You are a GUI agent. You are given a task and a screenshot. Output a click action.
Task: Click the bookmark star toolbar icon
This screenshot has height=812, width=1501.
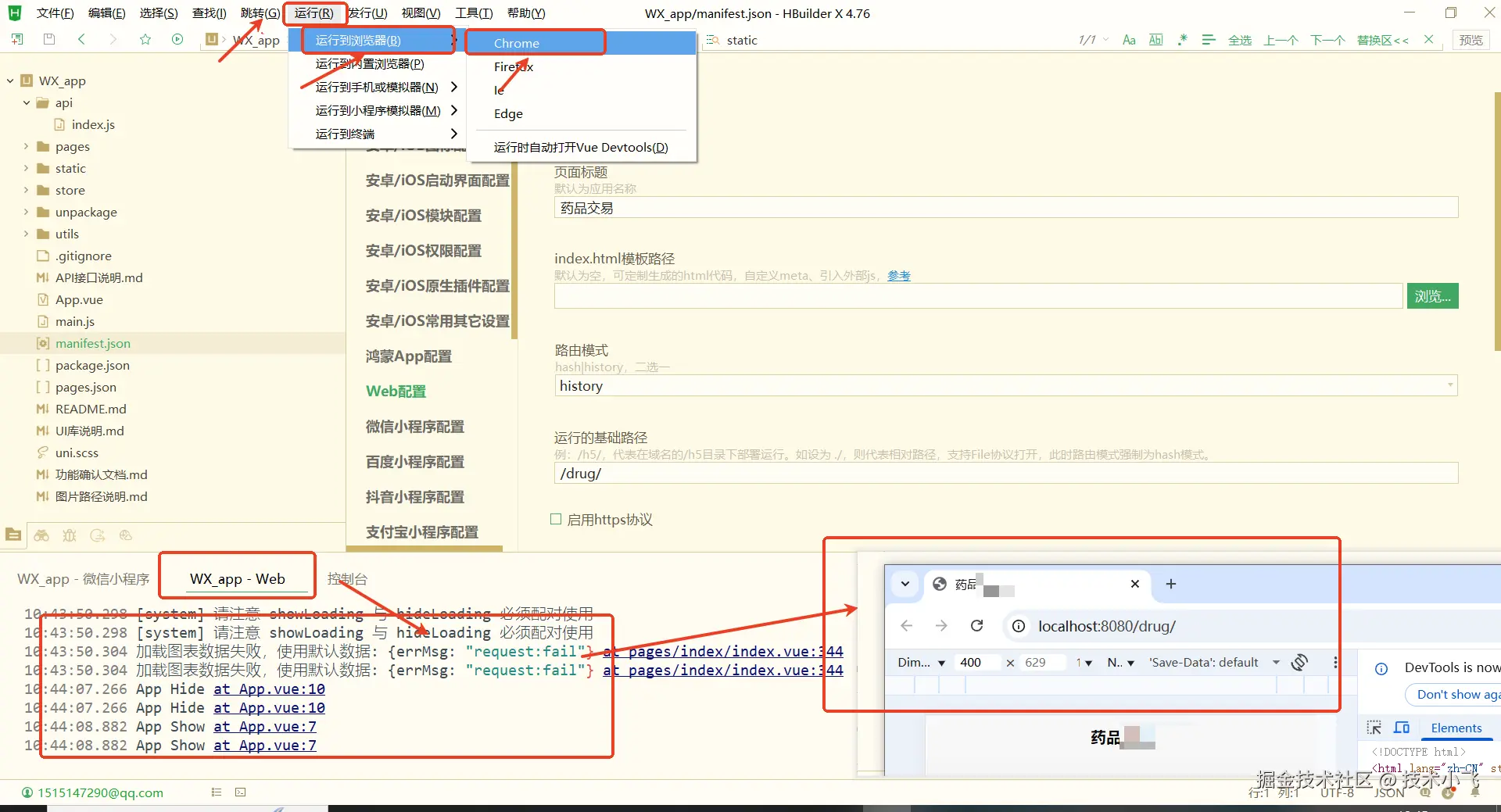pos(145,39)
